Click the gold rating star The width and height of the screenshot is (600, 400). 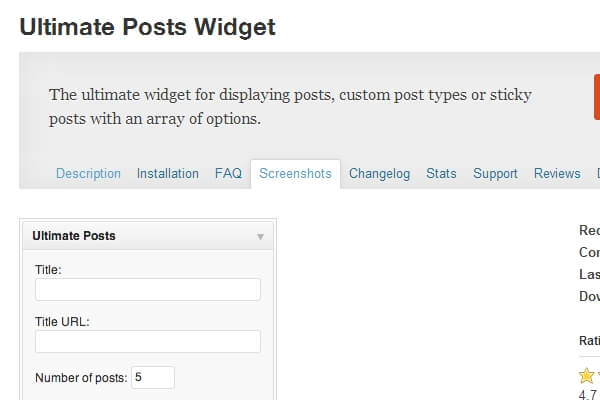click(587, 377)
